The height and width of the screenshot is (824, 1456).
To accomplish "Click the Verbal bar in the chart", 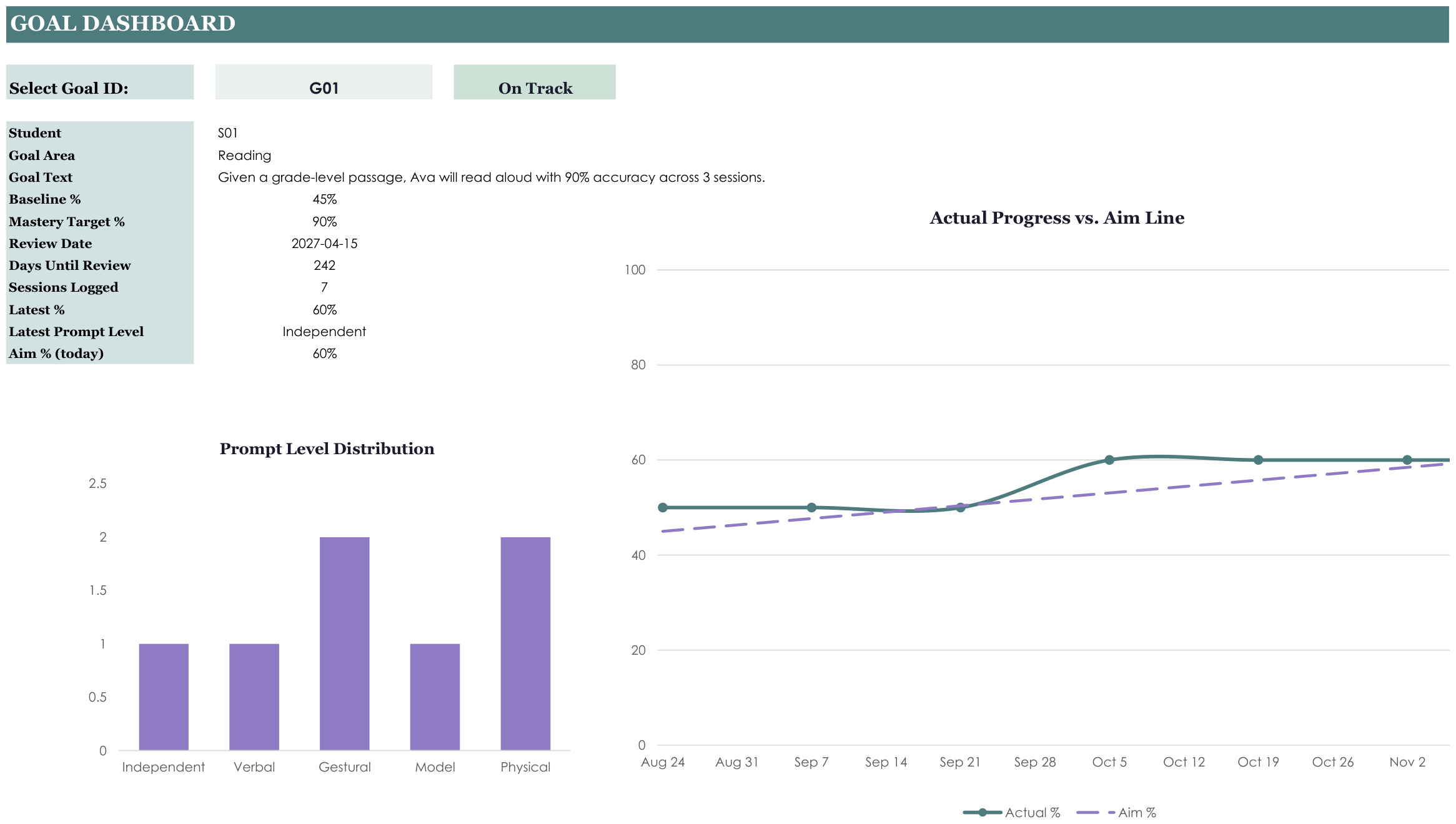I will click(254, 697).
